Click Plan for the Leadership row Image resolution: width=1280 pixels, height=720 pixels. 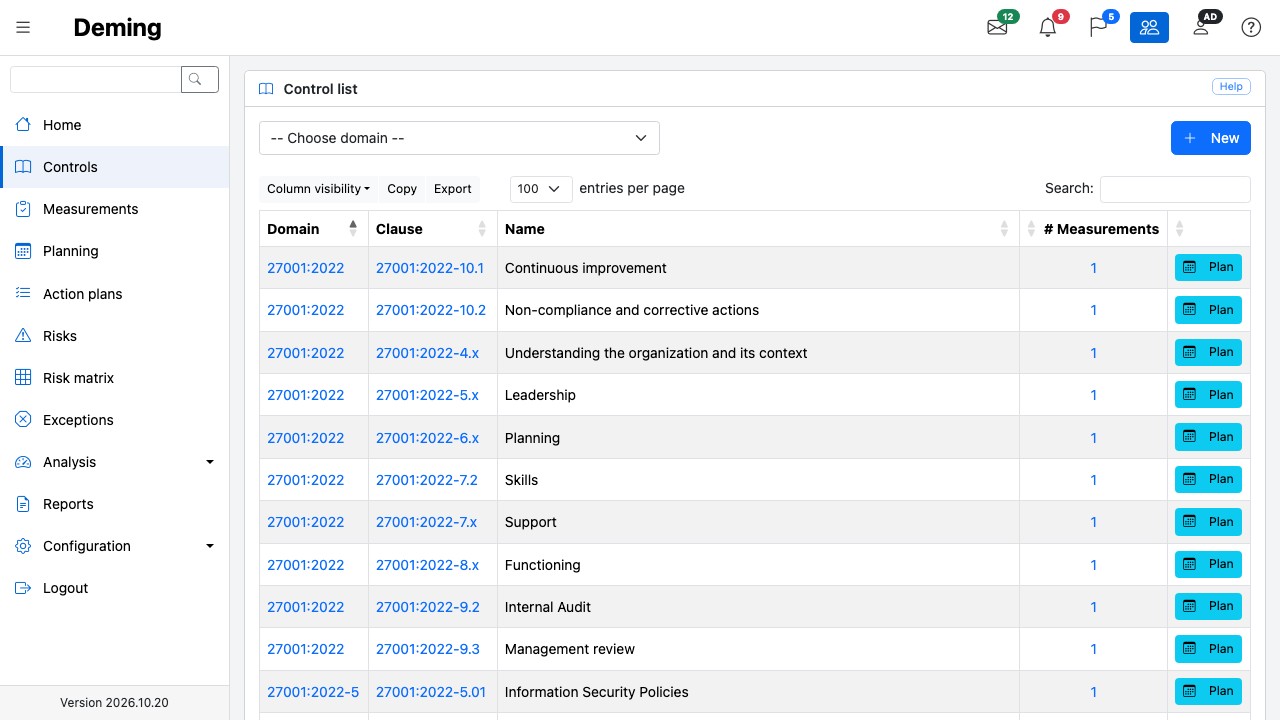tap(1208, 395)
